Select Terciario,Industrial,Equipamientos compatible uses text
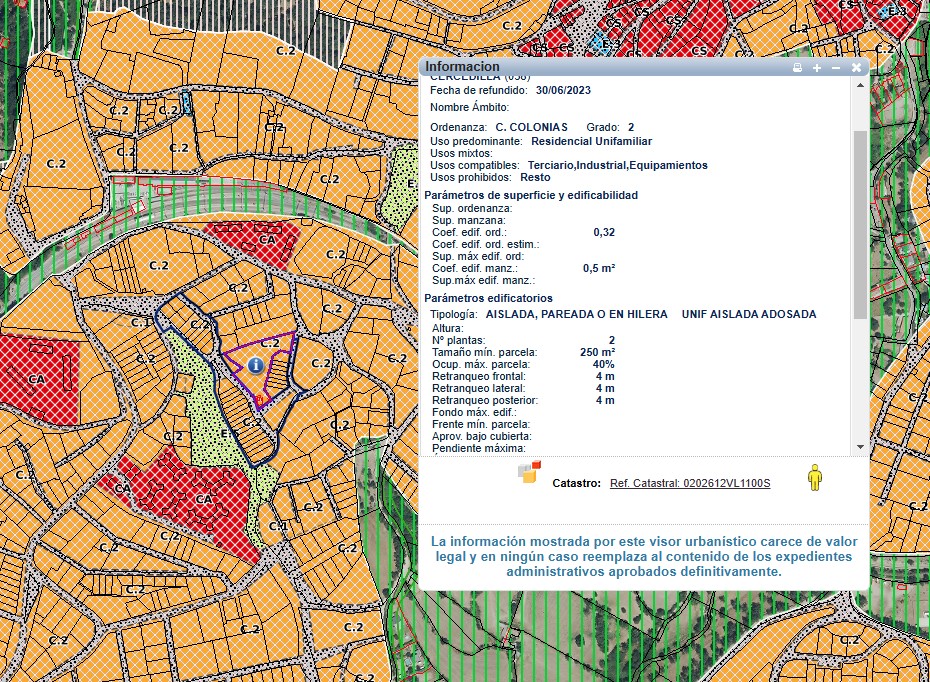 617,165
